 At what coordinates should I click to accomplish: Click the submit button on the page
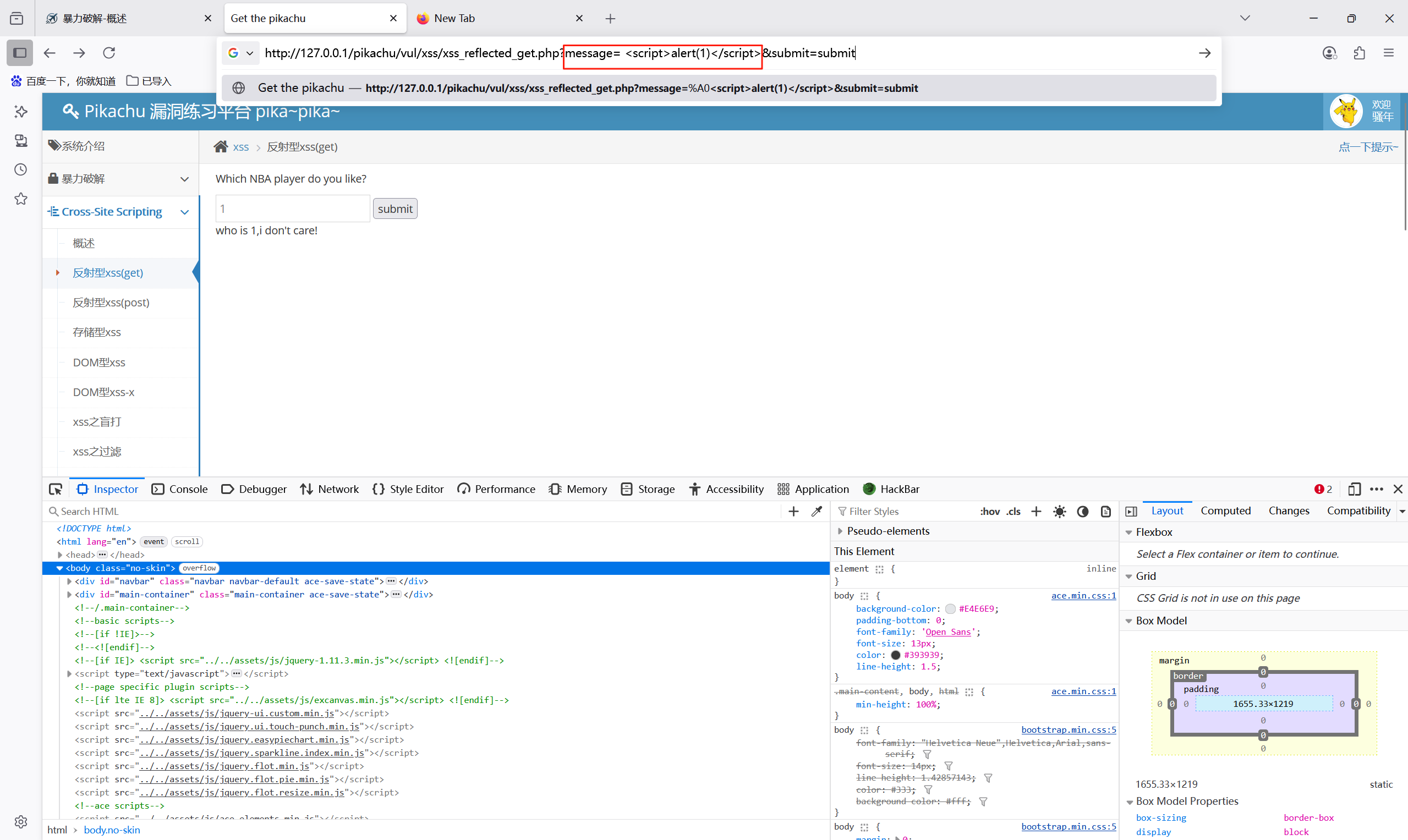pos(395,209)
